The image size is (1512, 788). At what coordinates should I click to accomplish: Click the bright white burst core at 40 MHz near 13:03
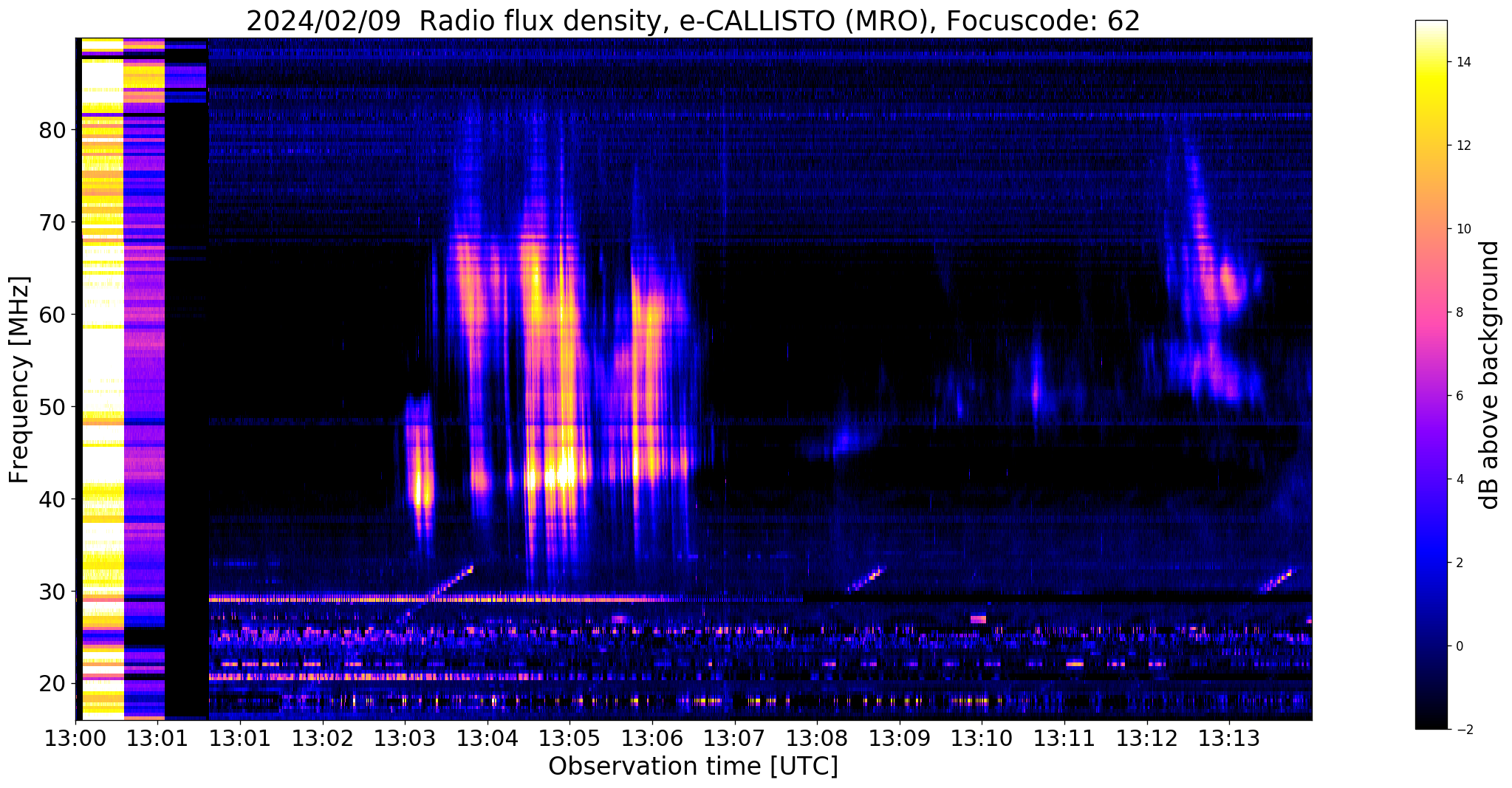pyautogui.click(x=419, y=490)
